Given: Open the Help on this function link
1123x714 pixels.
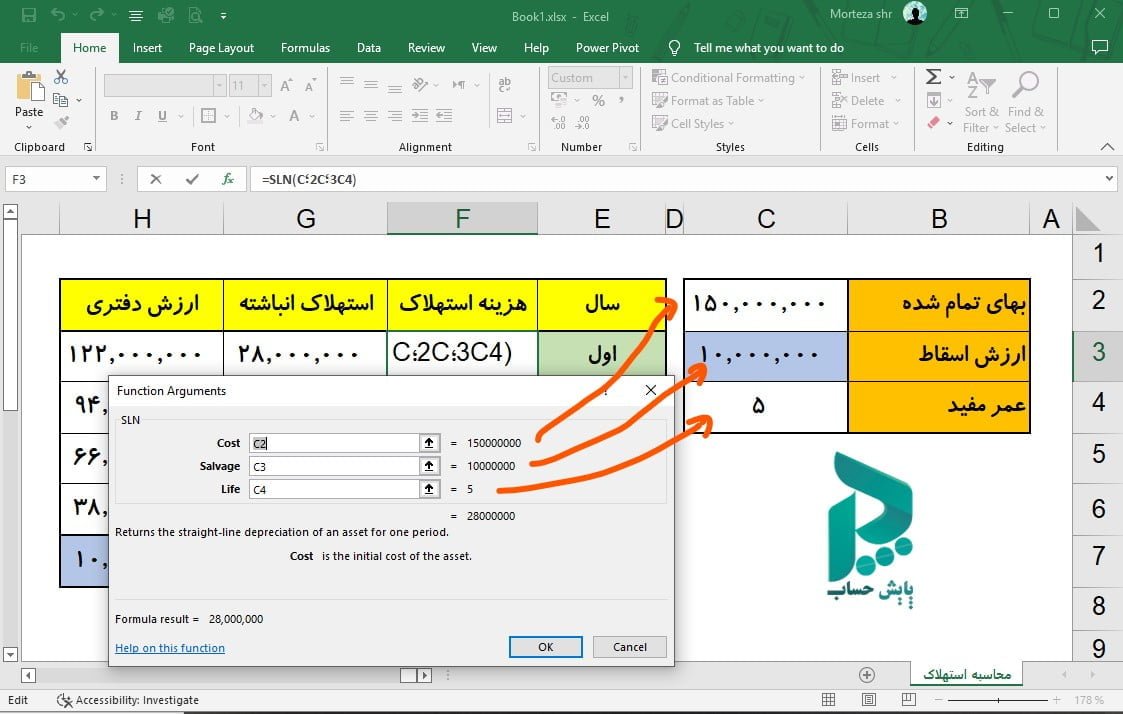Looking at the screenshot, I should tap(170, 648).
